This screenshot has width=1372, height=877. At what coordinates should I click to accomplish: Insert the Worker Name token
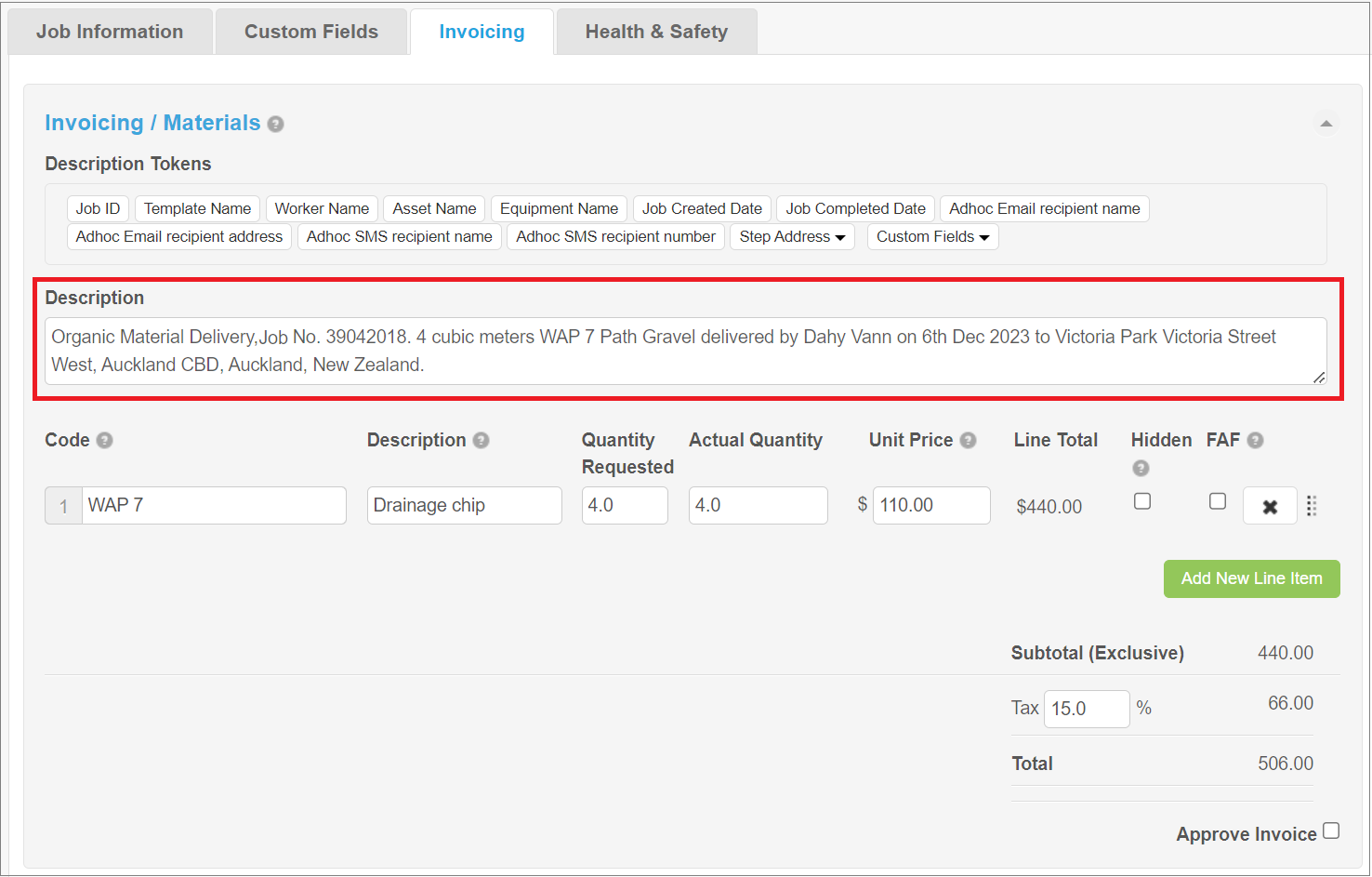tap(322, 208)
